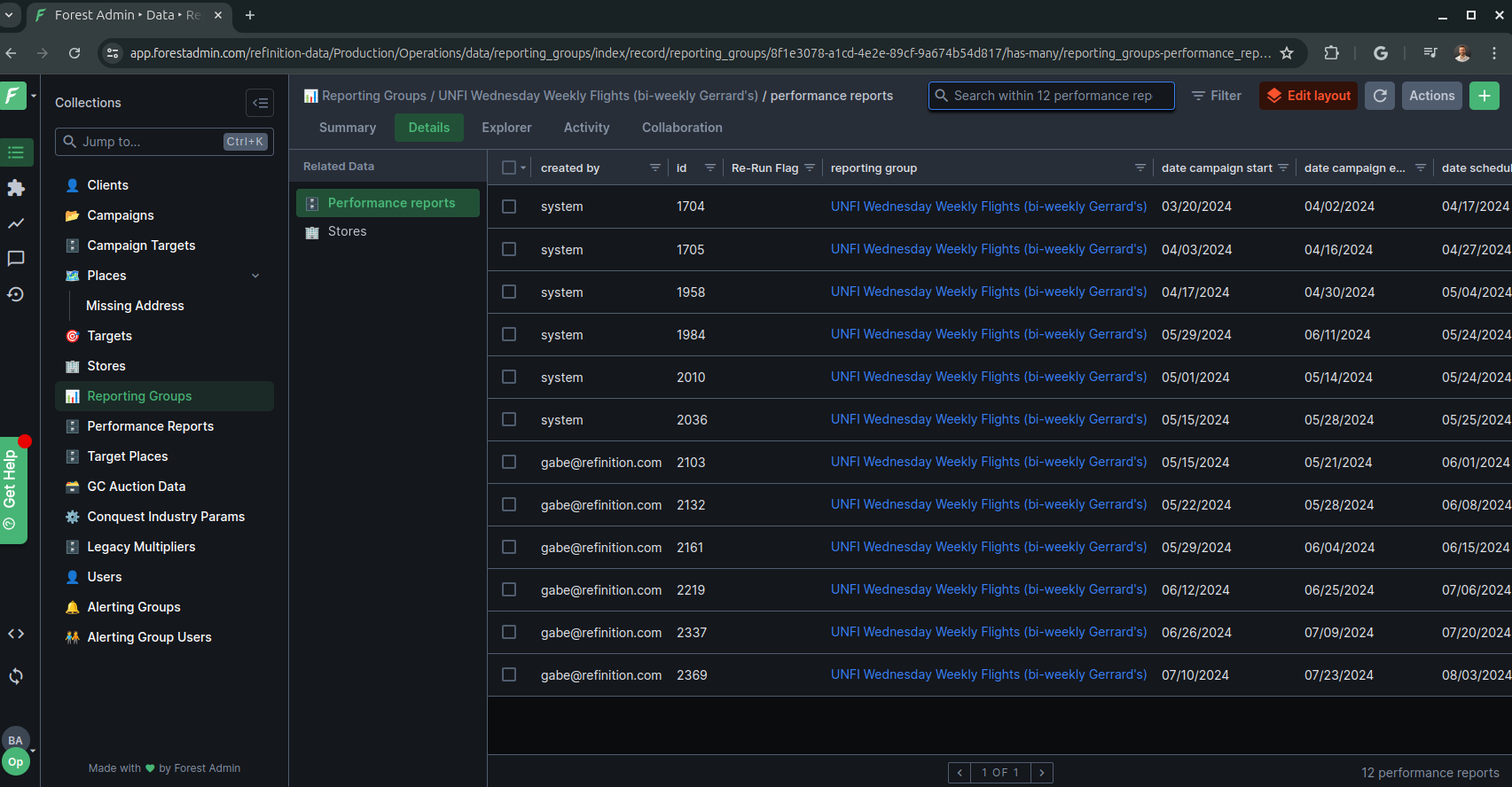Screen dimensions: 1512x787
Task: Select Performance reports under Related Data
Action: (x=388, y=203)
